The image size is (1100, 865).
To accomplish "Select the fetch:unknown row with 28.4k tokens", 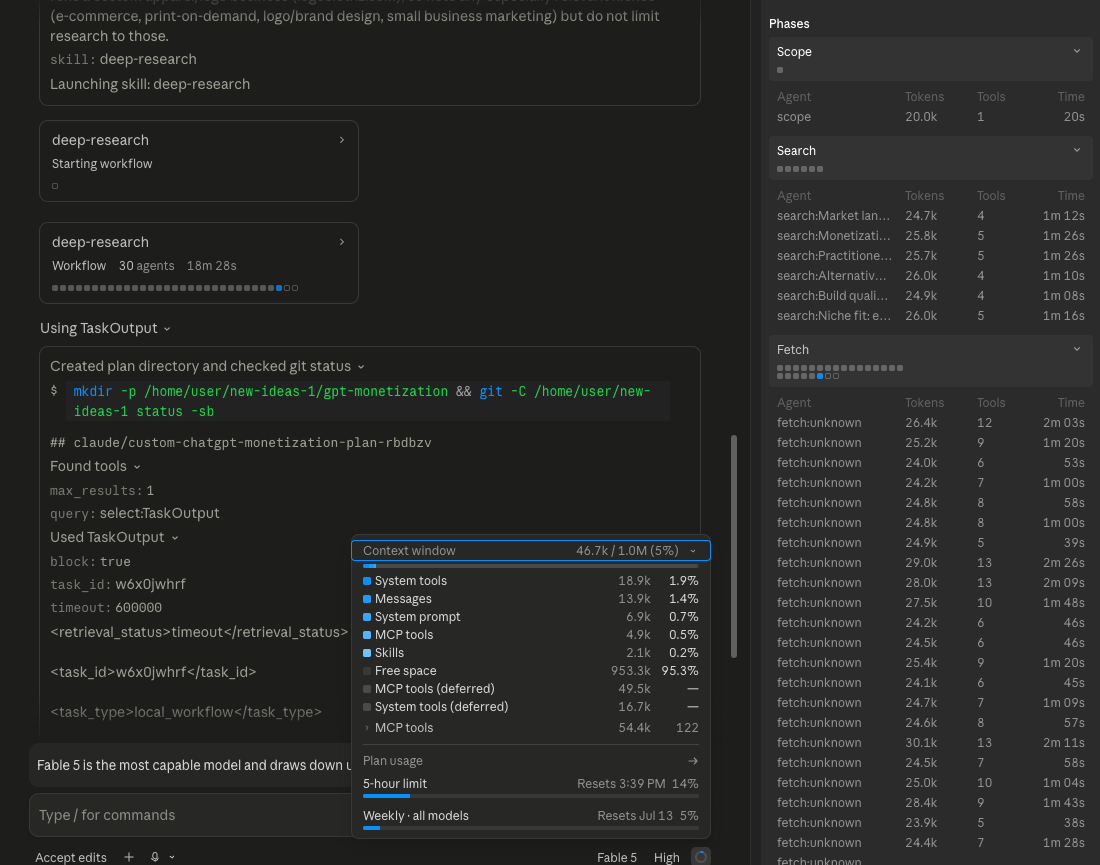I will click(x=930, y=803).
